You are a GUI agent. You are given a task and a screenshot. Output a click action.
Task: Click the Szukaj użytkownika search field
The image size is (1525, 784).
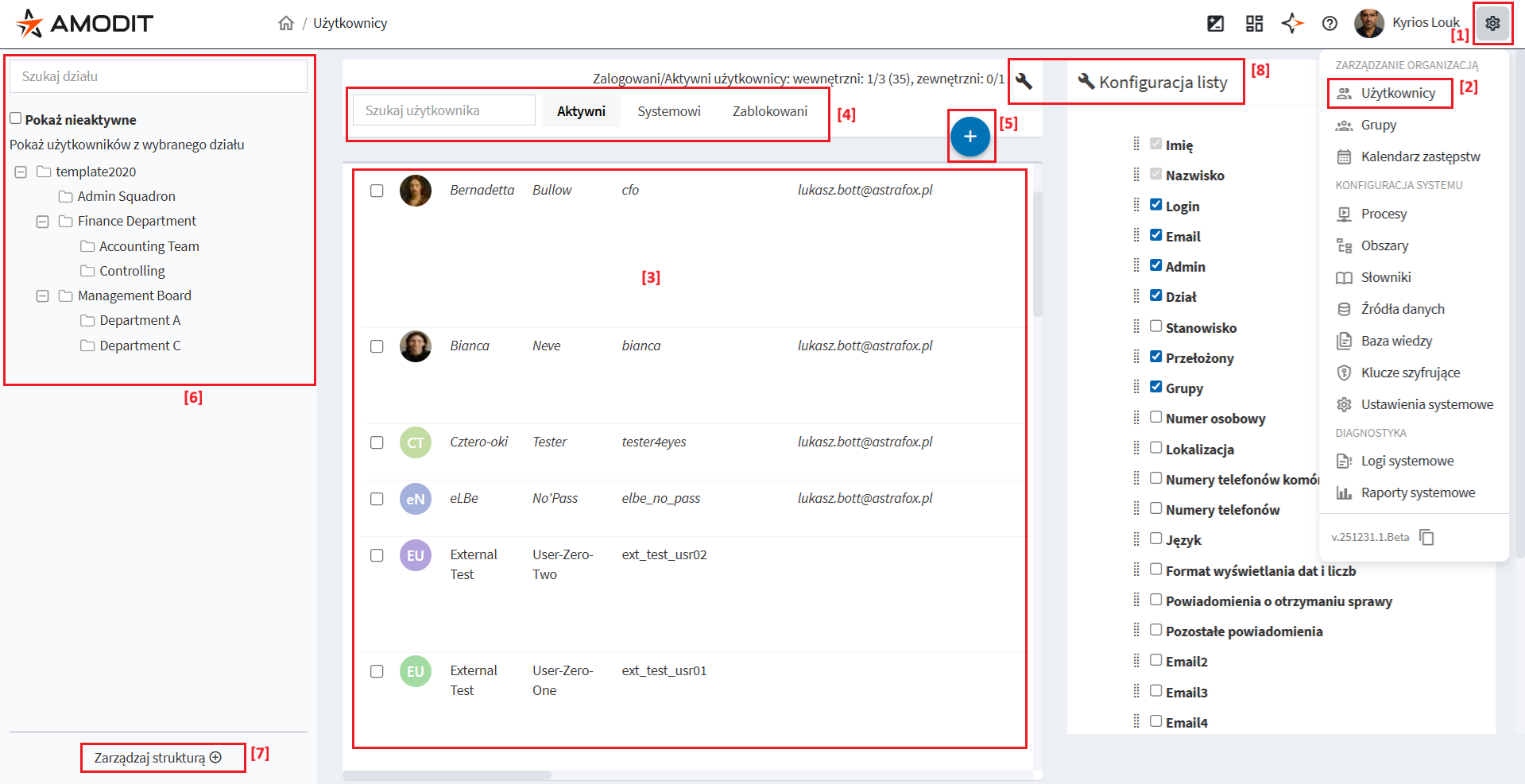[x=443, y=110]
